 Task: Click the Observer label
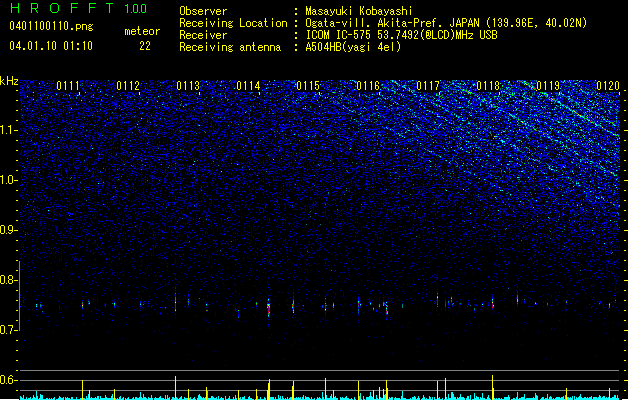[x=203, y=11]
